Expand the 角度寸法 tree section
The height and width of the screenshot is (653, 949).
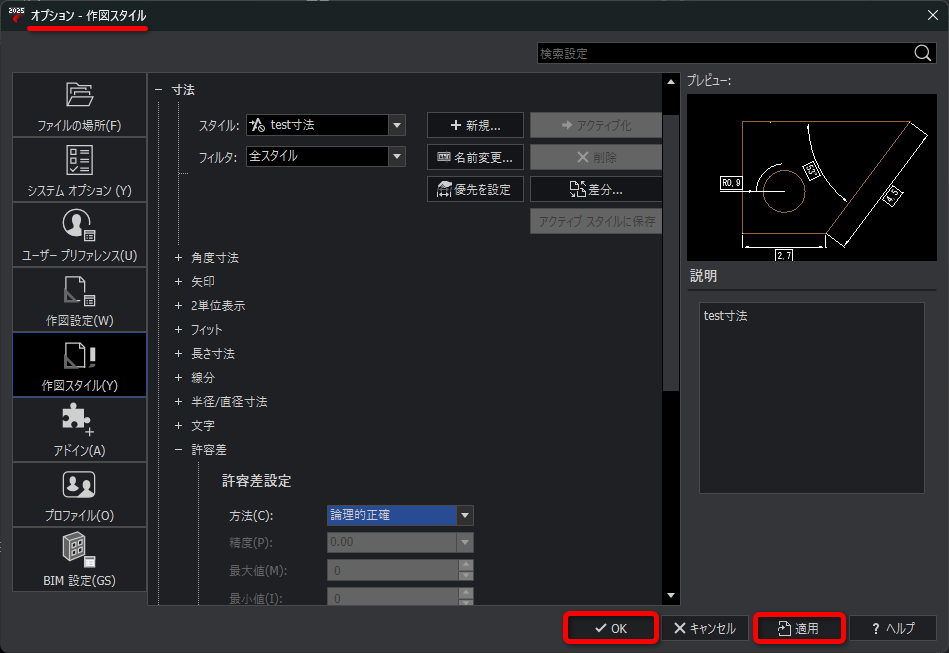click(179, 258)
